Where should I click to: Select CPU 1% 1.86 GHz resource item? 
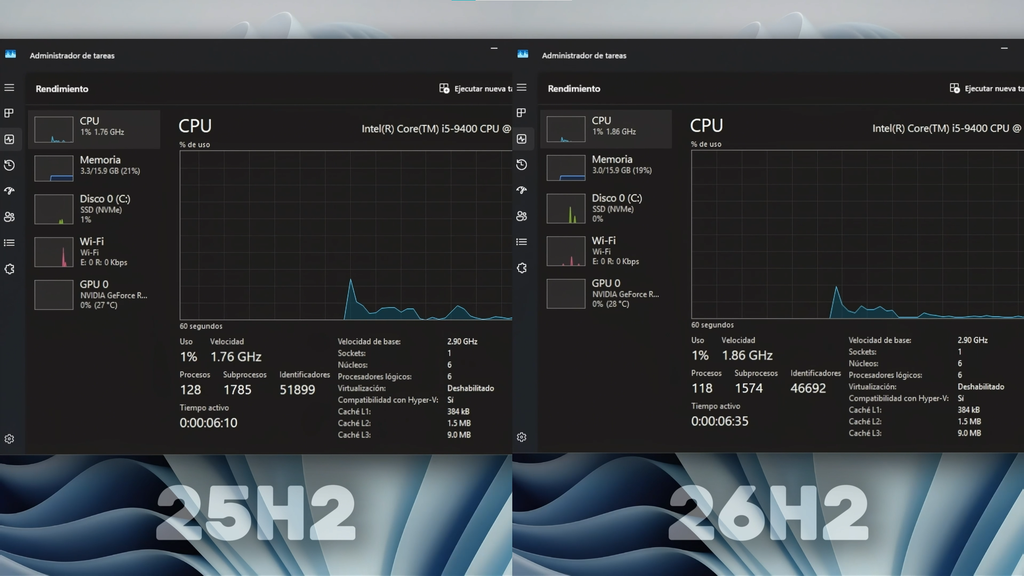tap(606, 128)
